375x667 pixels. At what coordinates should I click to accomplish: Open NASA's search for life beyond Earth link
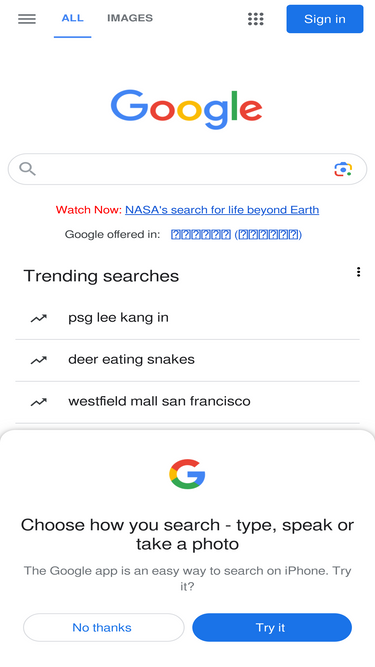pyautogui.click(x=222, y=210)
